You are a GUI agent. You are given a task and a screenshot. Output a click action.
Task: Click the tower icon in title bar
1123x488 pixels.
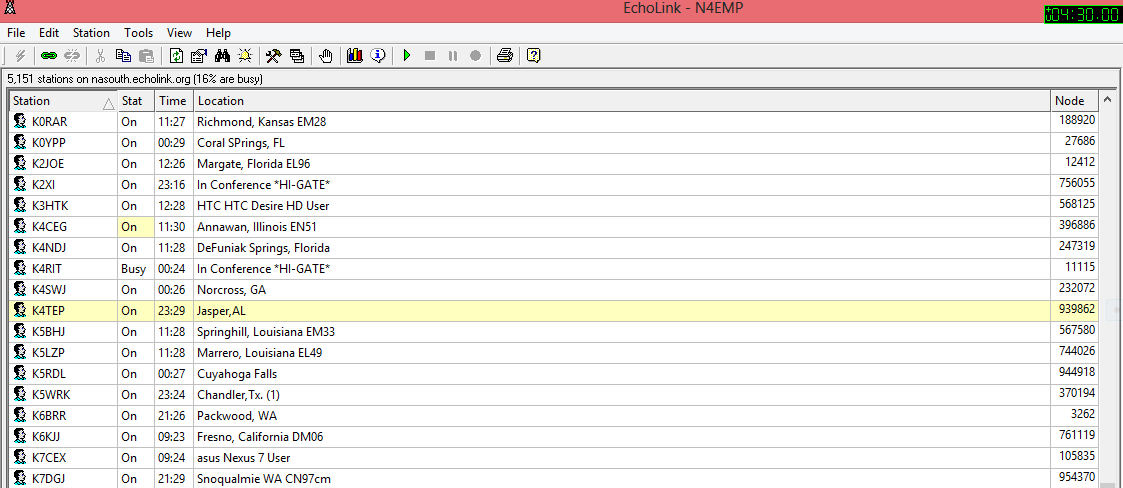pyautogui.click(x=8, y=9)
